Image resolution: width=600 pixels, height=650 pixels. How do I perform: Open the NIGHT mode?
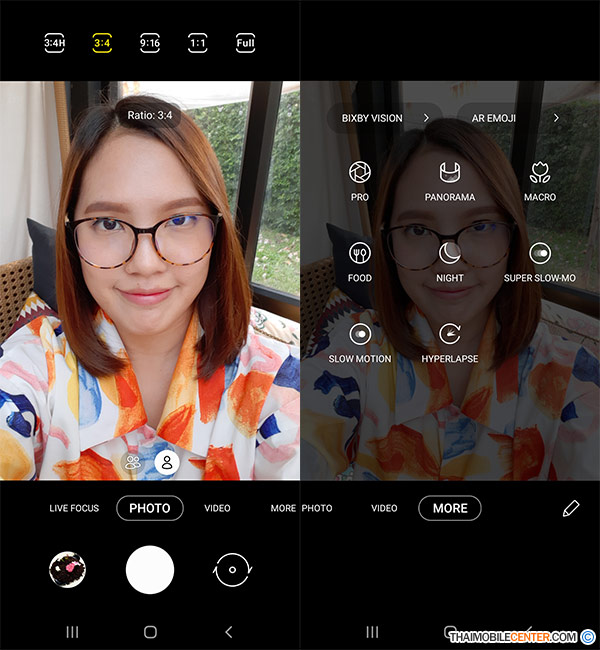pos(449,262)
